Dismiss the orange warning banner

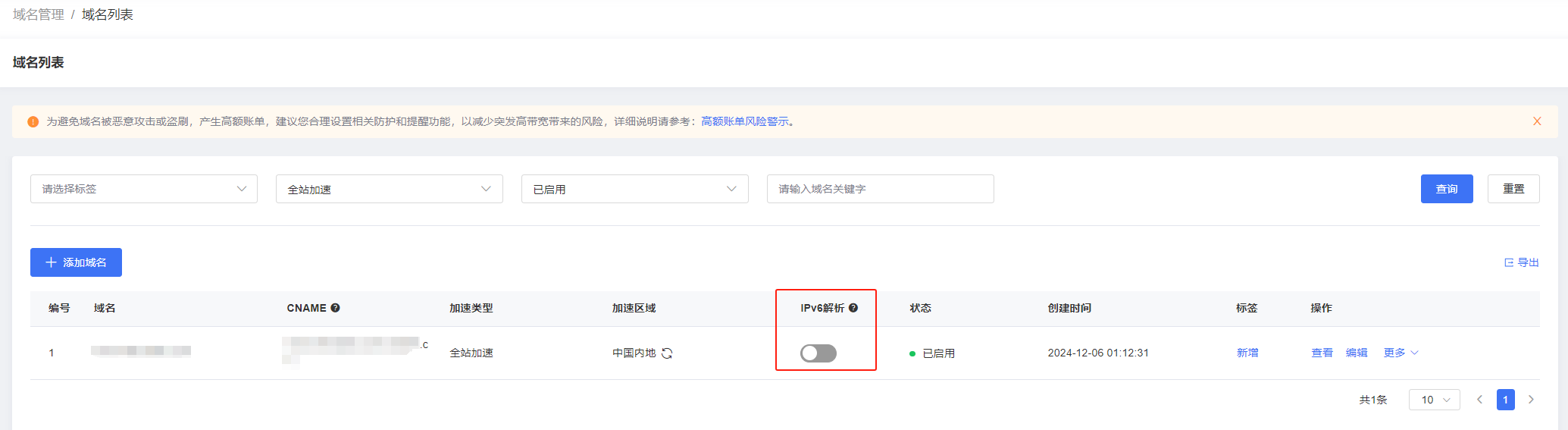[1537, 121]
